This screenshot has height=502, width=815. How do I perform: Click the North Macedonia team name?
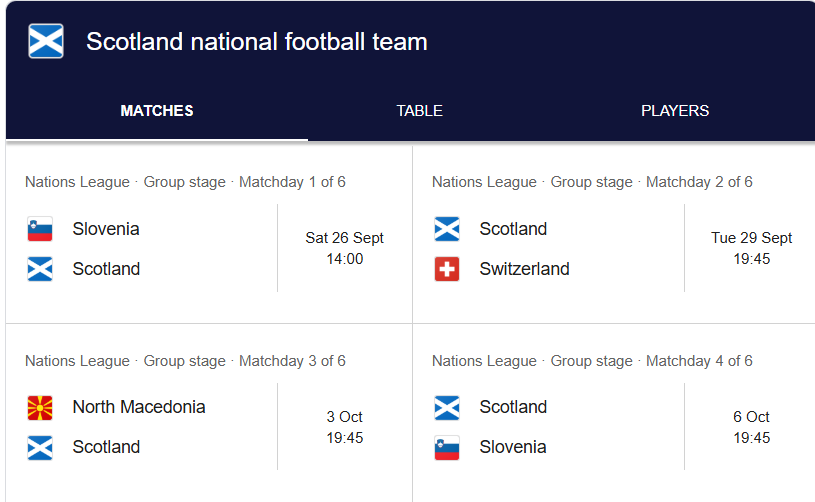(139, 407)
